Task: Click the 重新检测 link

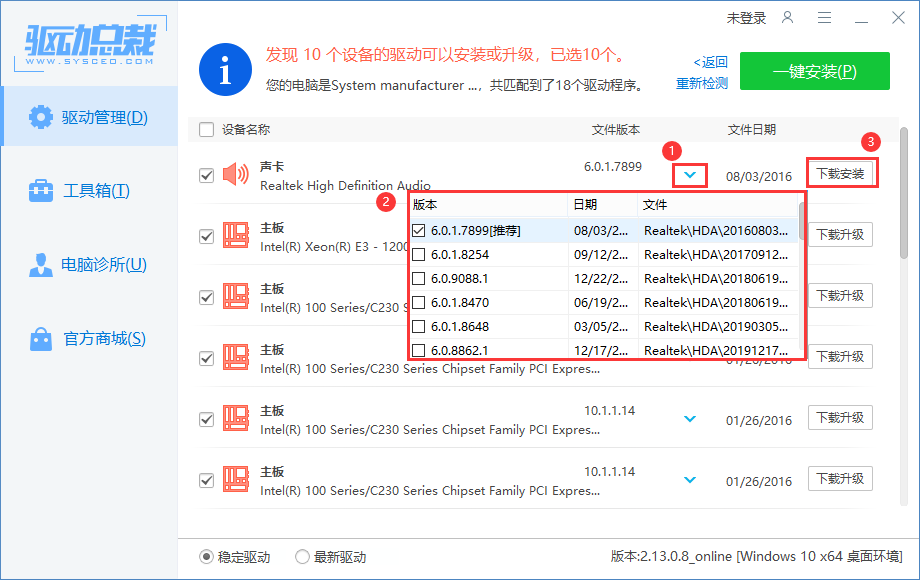Action: (x=702, y=84)
